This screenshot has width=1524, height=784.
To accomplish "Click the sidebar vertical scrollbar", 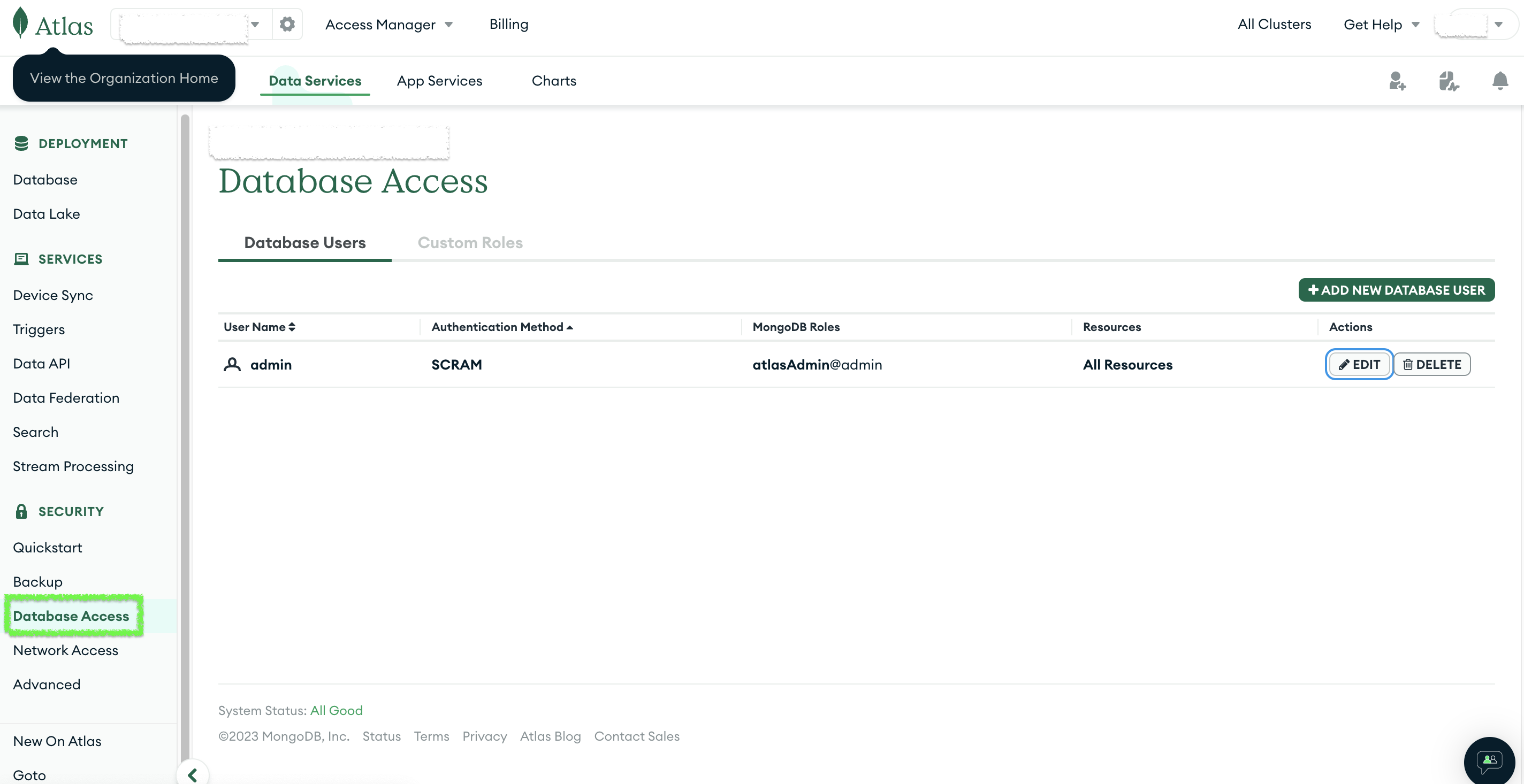I will click(185, 437).
